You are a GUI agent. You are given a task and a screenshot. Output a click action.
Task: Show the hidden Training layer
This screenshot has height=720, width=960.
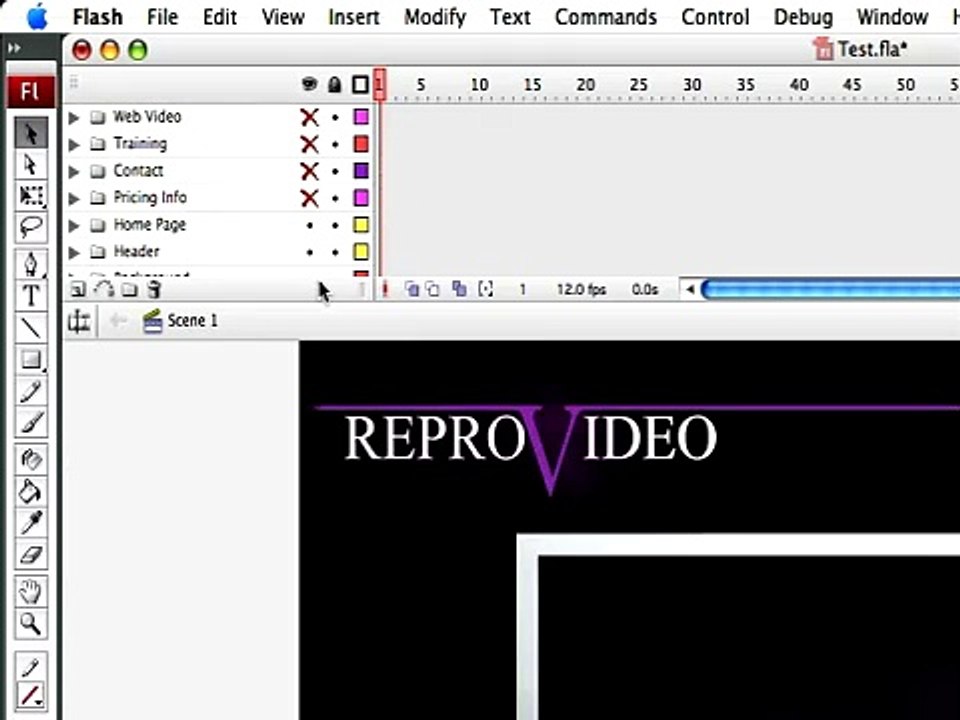pyautogui.click(x=310, y=144)
